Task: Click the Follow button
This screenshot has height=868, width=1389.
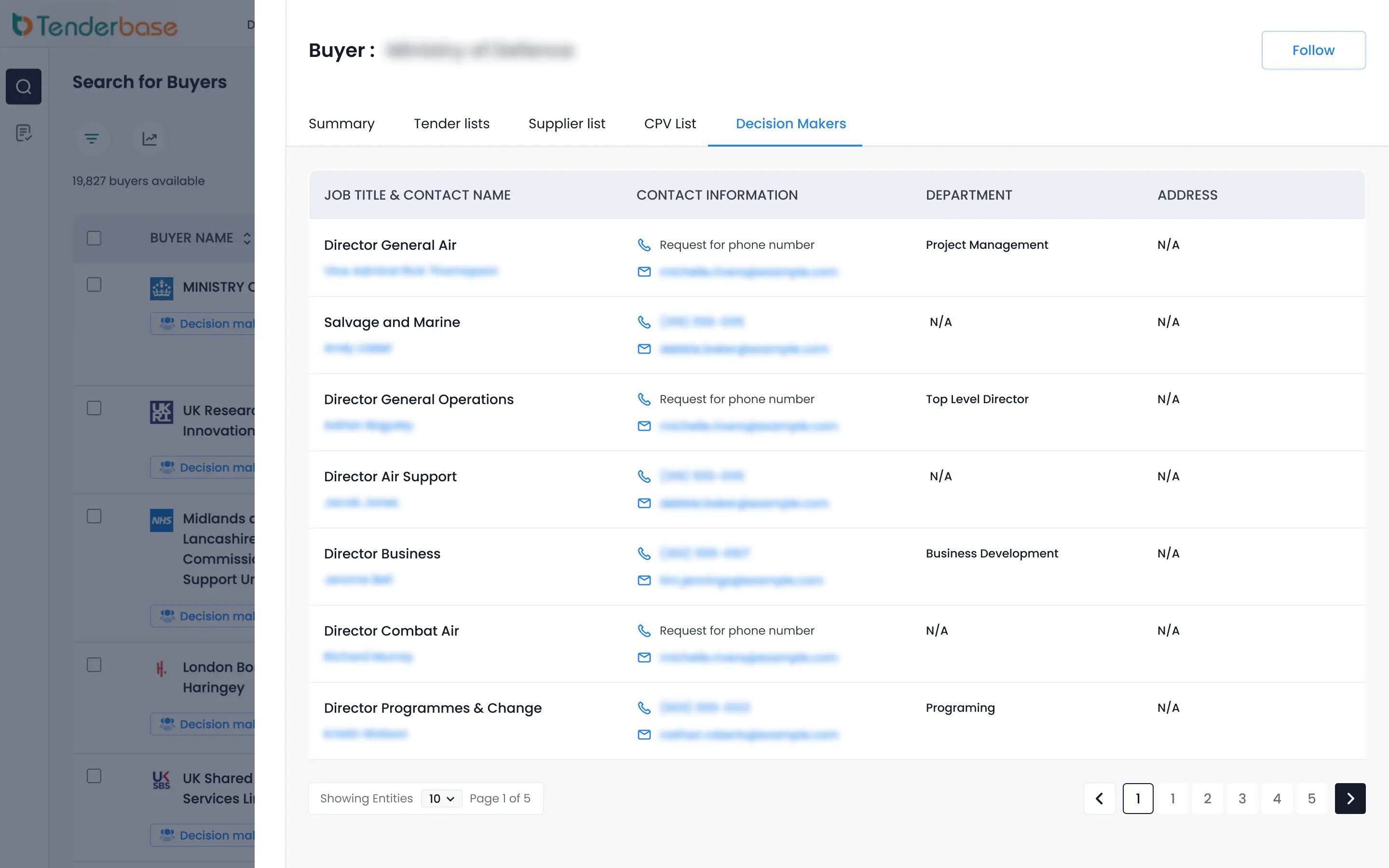Action: tap(1313, 51)
